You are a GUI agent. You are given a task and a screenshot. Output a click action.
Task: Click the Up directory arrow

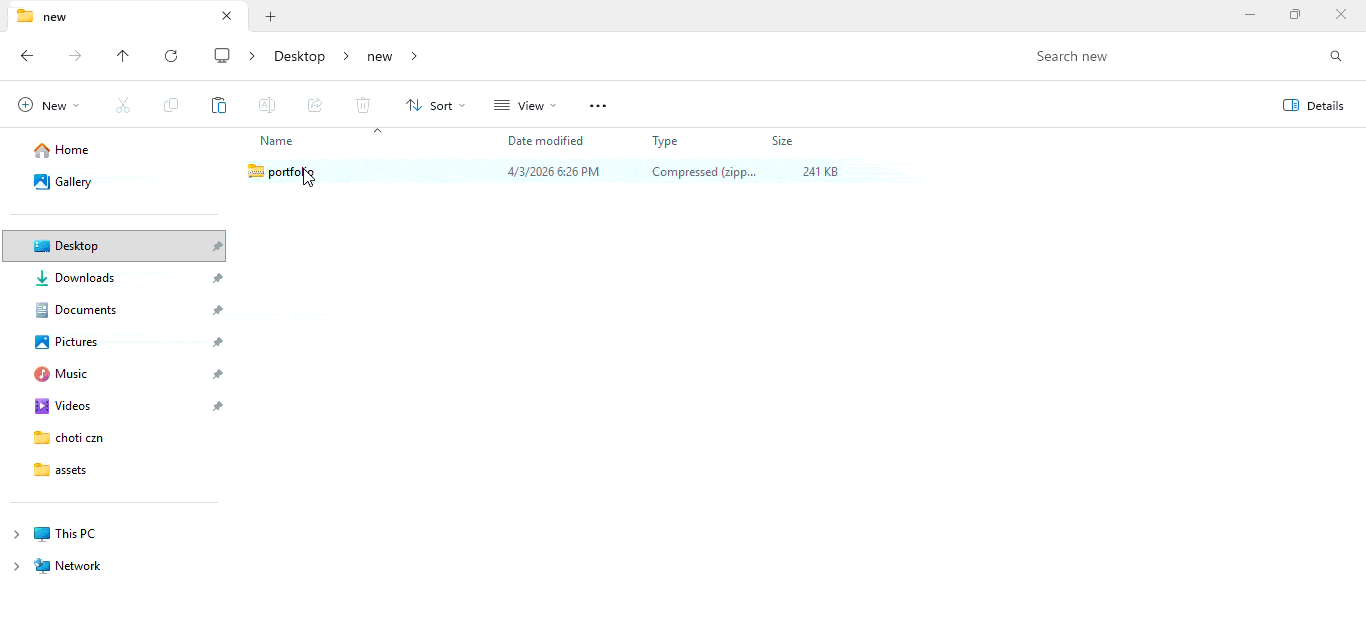coord(123,56)
